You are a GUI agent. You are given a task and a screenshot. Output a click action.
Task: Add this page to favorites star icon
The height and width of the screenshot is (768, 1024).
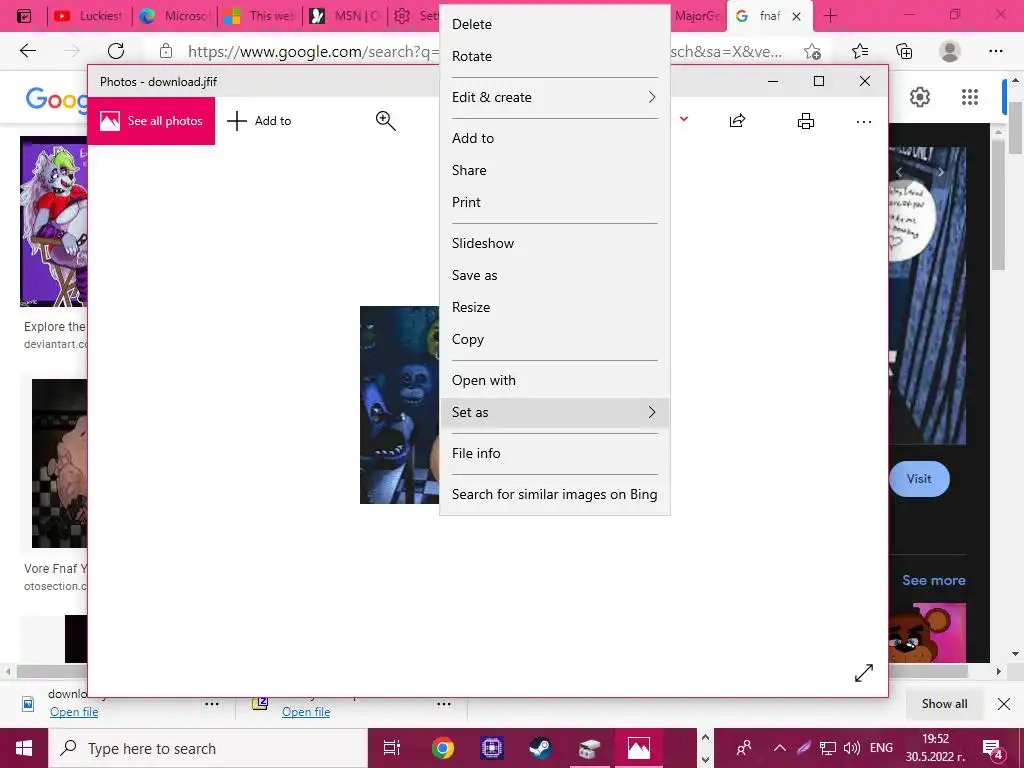[x=812, y=51]
